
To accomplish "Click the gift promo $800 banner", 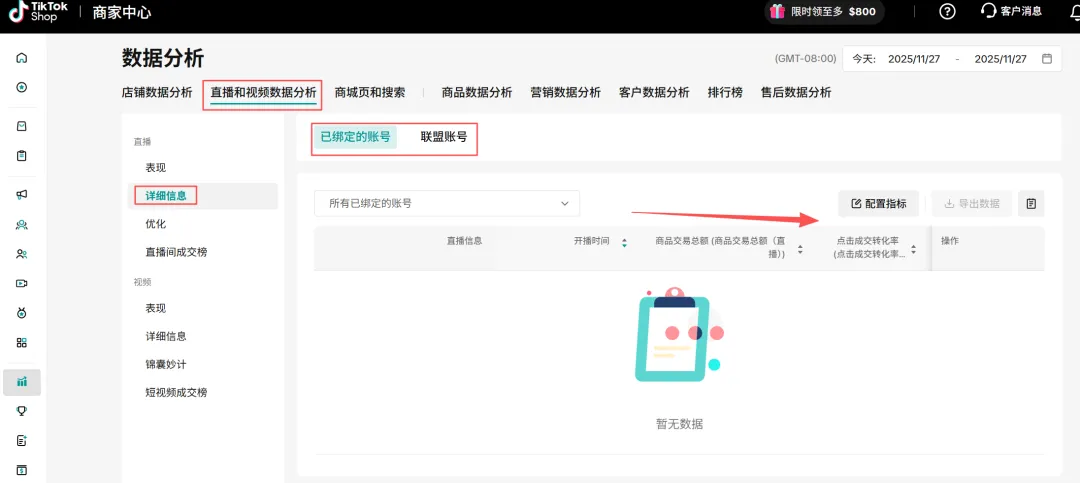I will point(822,12).
